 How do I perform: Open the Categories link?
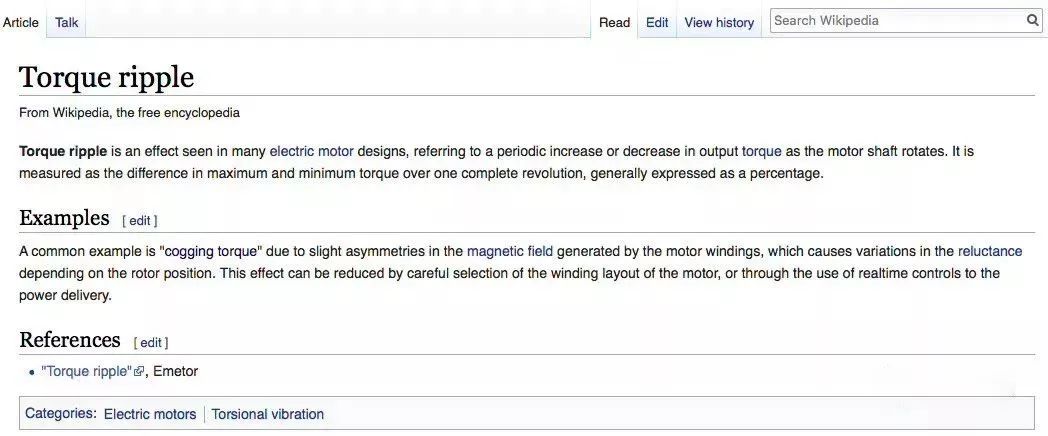(x=60, y=413)
